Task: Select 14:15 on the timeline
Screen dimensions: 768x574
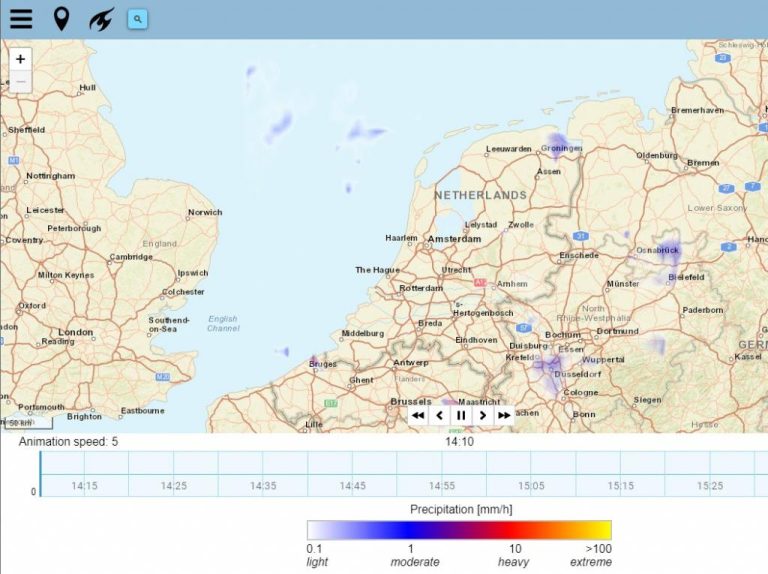Action: [x=85, y=485]
